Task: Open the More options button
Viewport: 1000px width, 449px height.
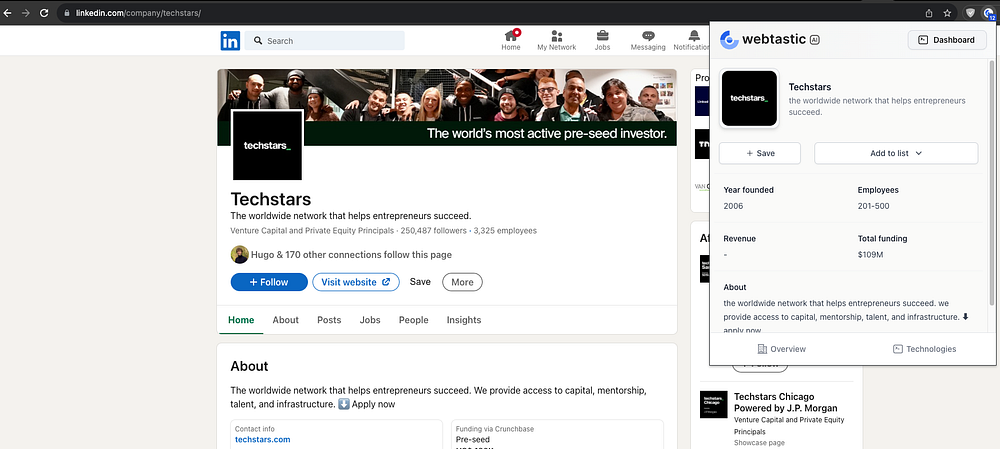Action: (x=462, y=282)
